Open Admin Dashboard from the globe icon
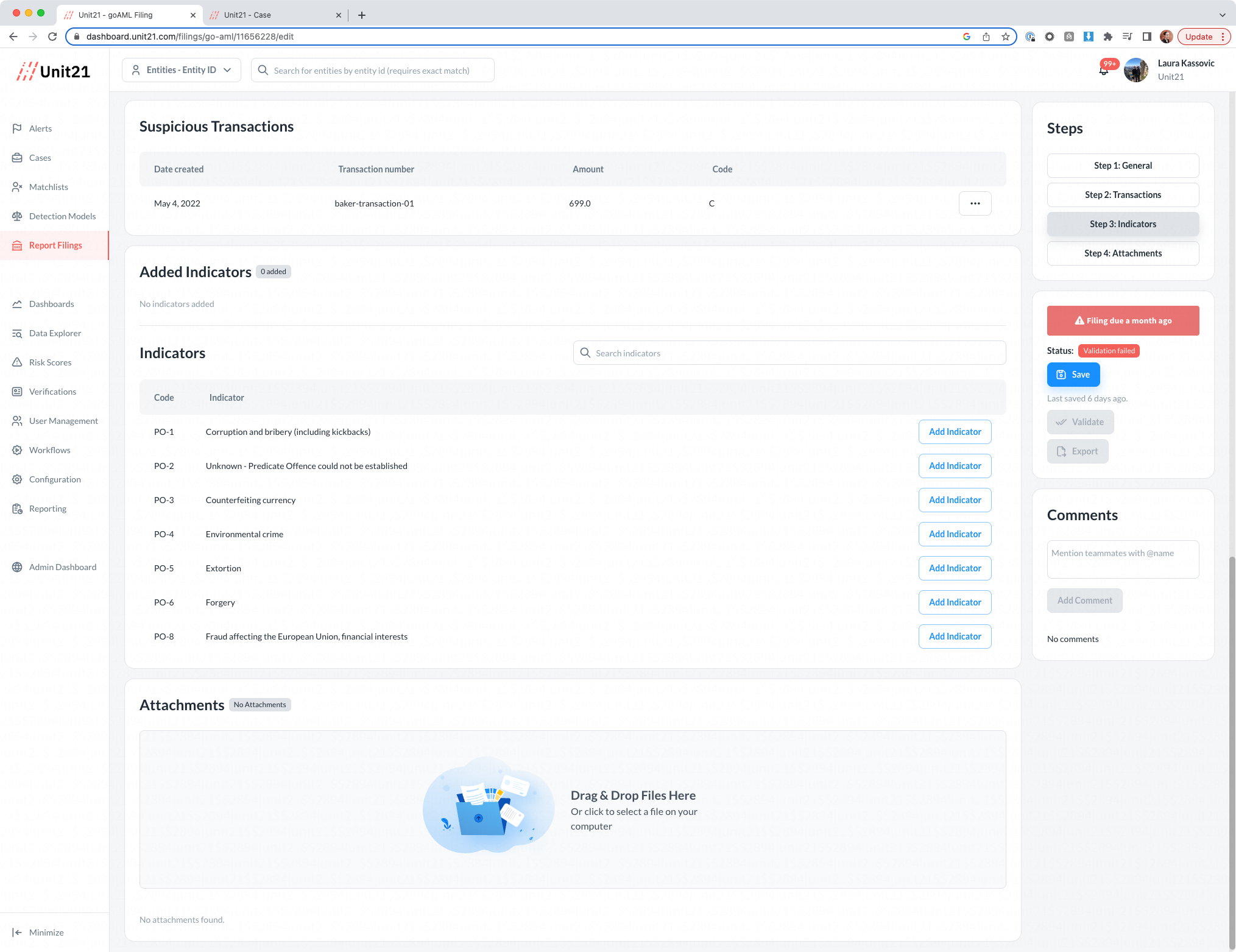Viewport: 1236px width, 952px height. 17,567
